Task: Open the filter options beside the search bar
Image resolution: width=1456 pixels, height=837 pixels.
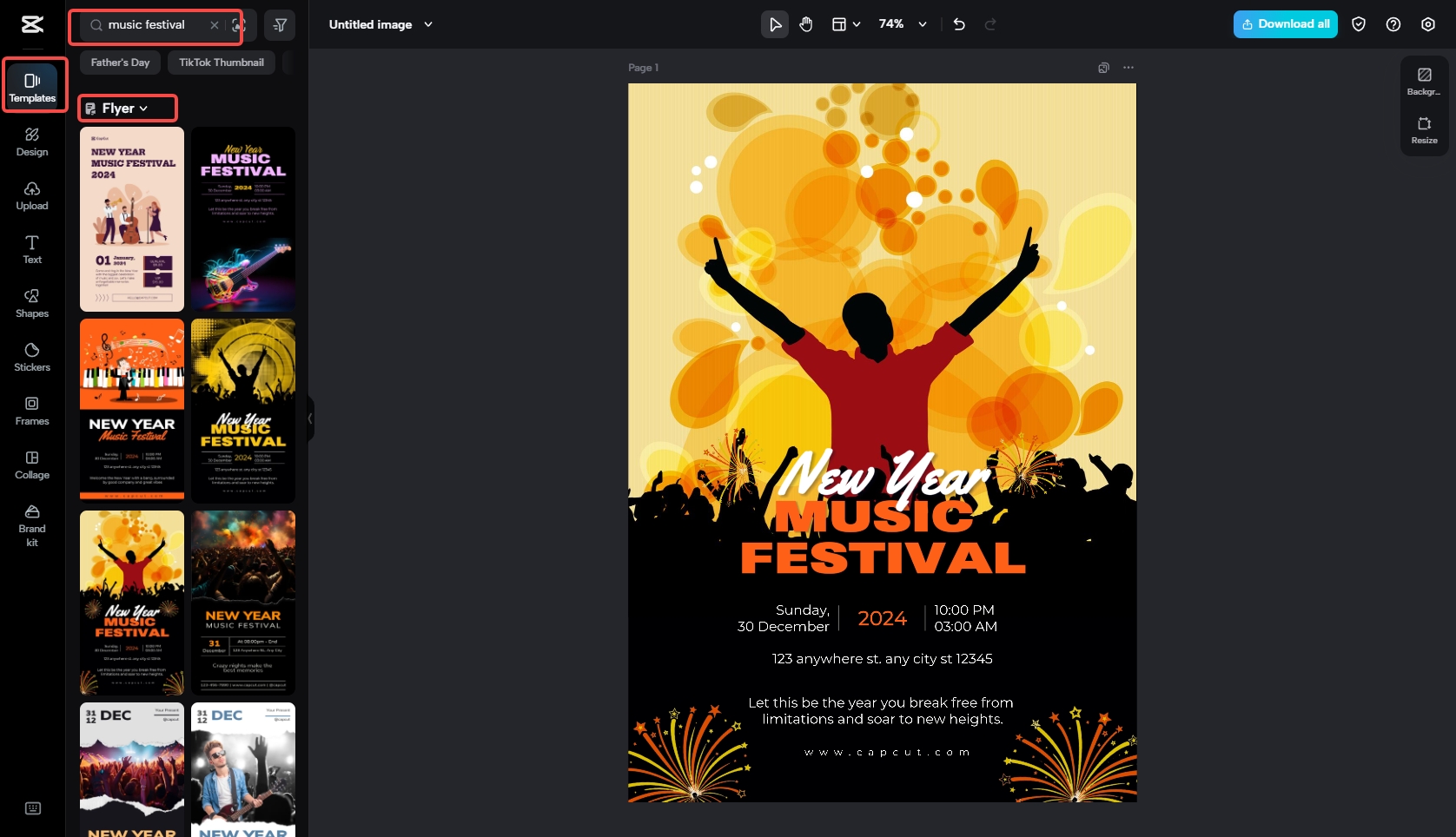Action: point(280,25)
